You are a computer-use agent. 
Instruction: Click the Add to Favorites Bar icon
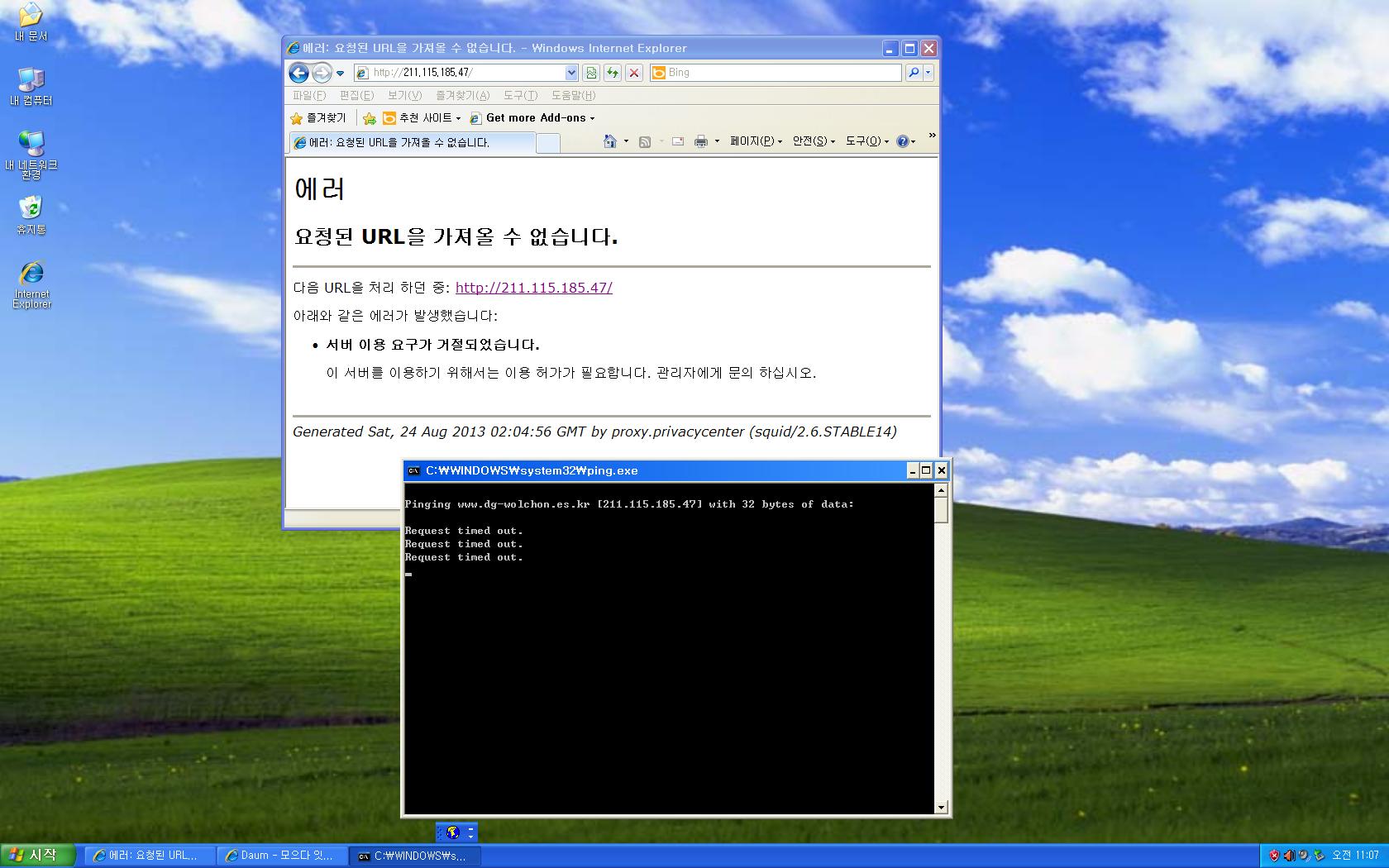tap(370, 118)
